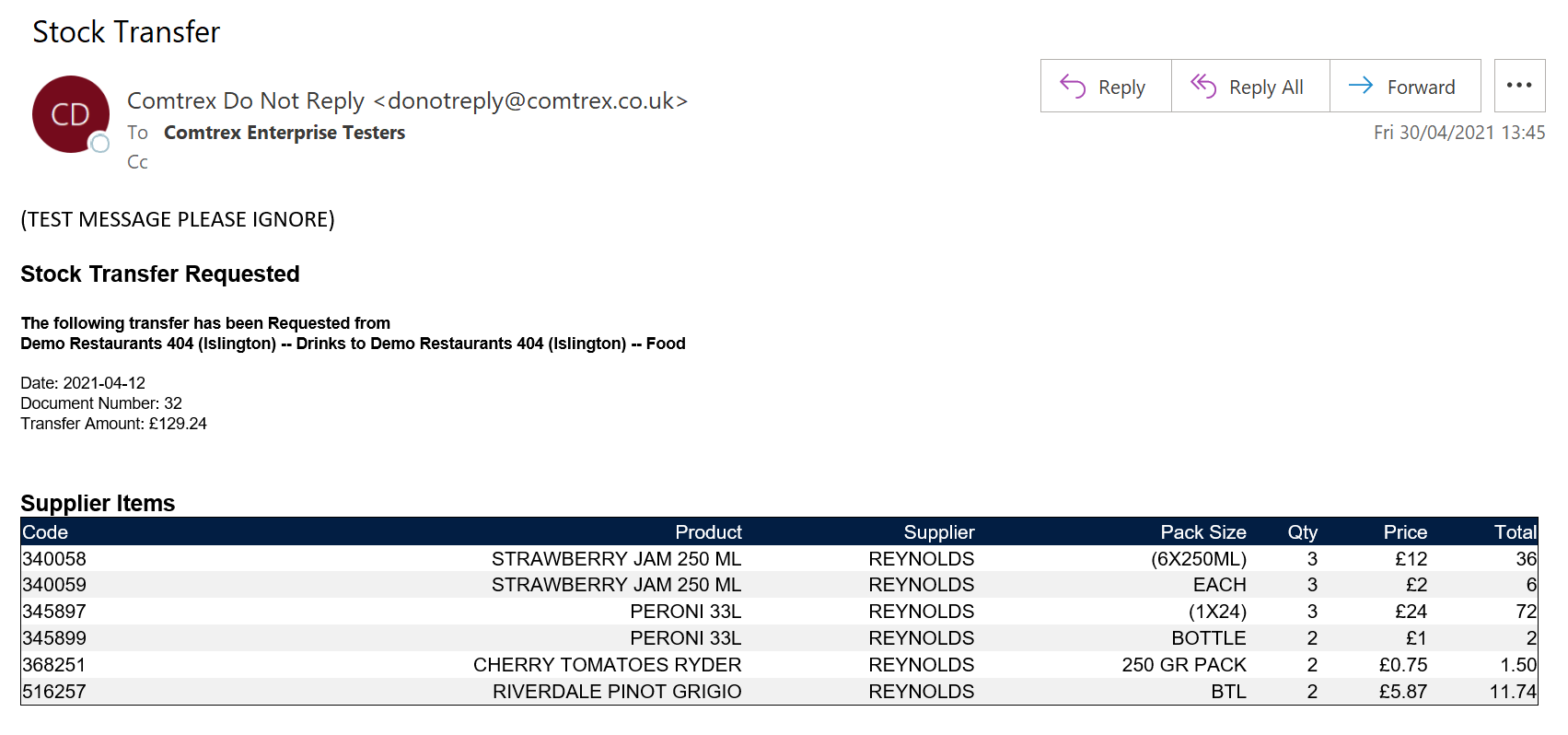
Task: Select the RIVERDALE PINOT GRIGIO row
Action: (x=779, y=692)
